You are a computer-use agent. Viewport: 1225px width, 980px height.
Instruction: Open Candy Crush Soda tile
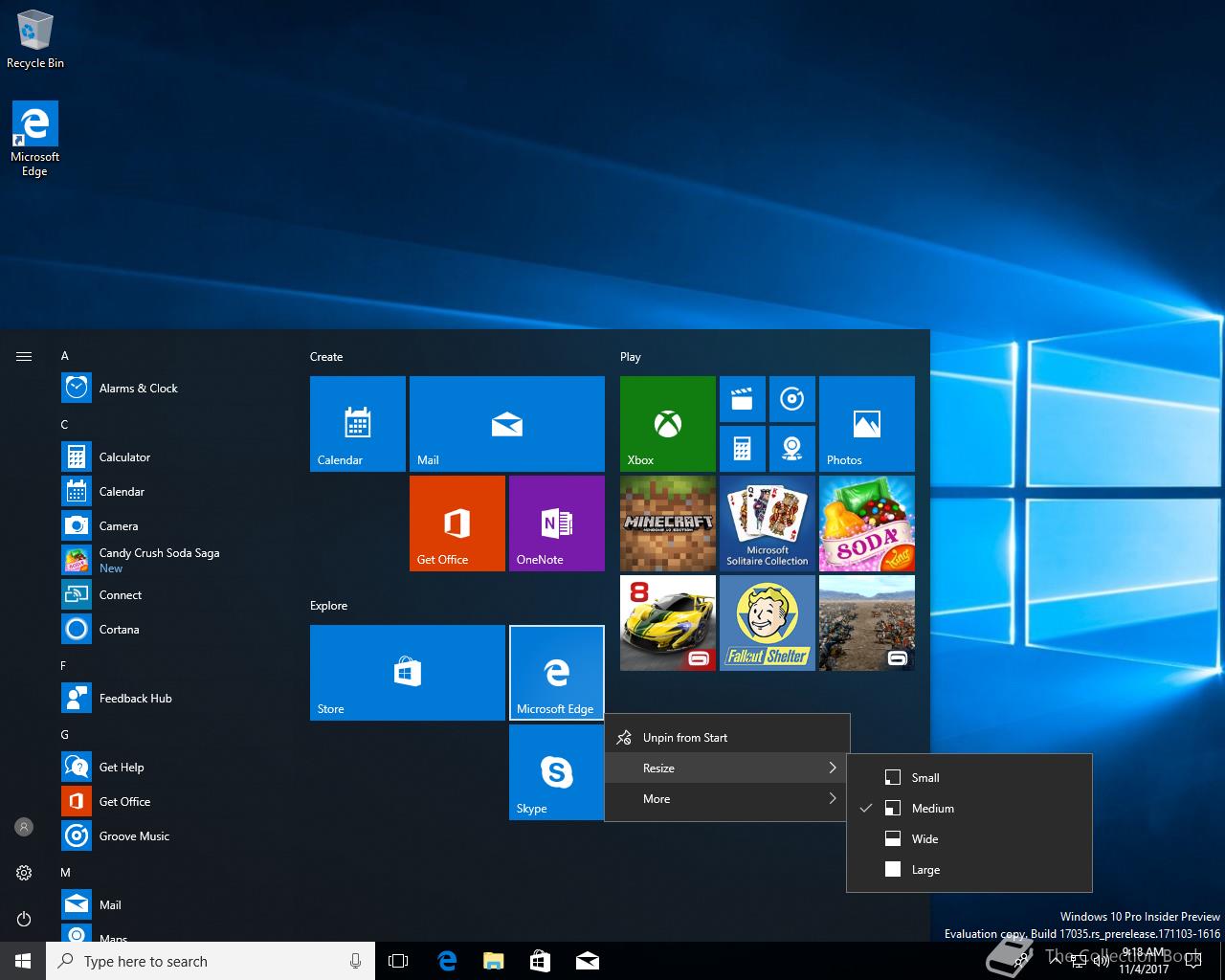click(x=867, y=523)
